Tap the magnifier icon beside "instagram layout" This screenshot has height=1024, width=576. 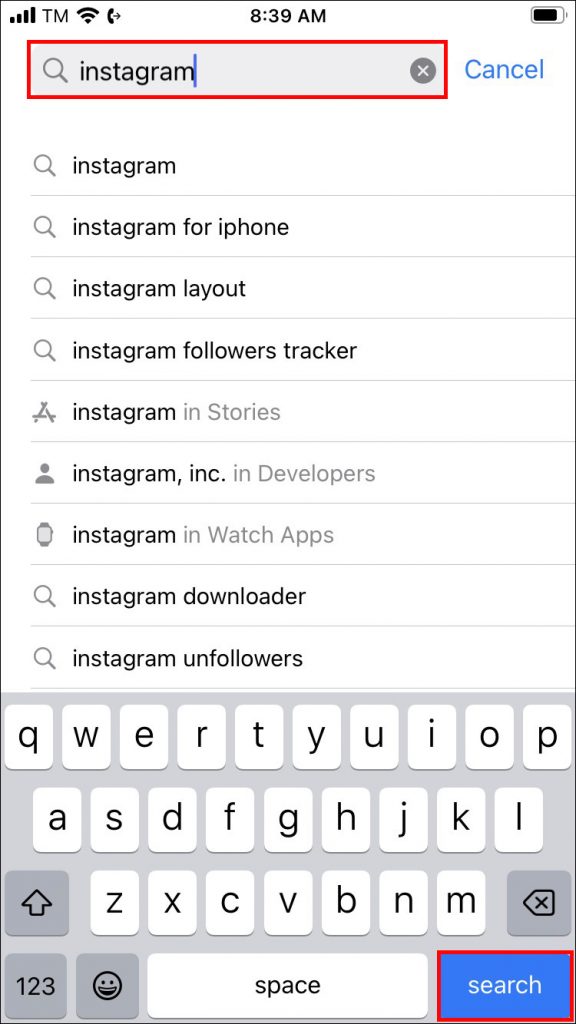pyautogui.click(x=44, y=288)
